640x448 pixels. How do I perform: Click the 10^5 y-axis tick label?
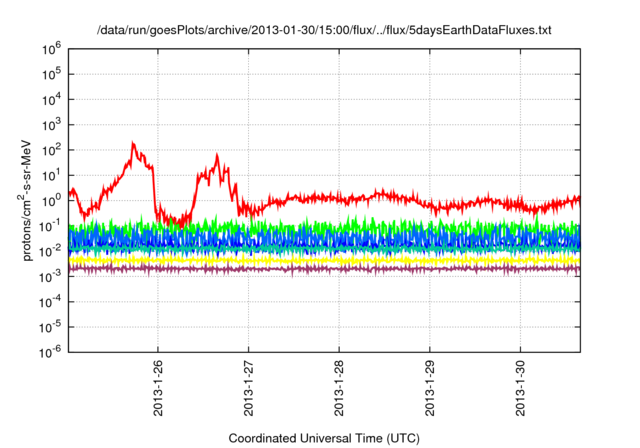click(51, 75)
